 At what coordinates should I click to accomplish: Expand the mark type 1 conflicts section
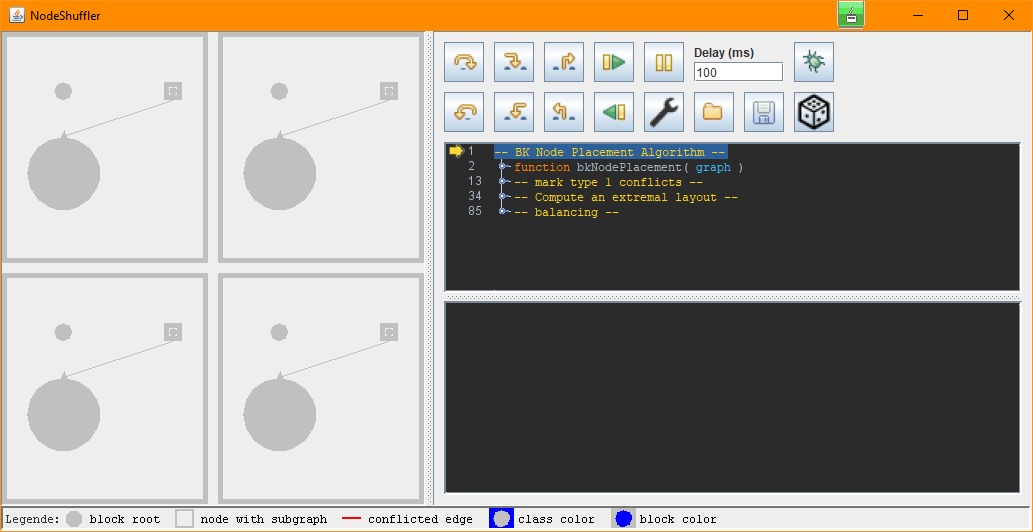pyautogui.click(x=502, y=182)
